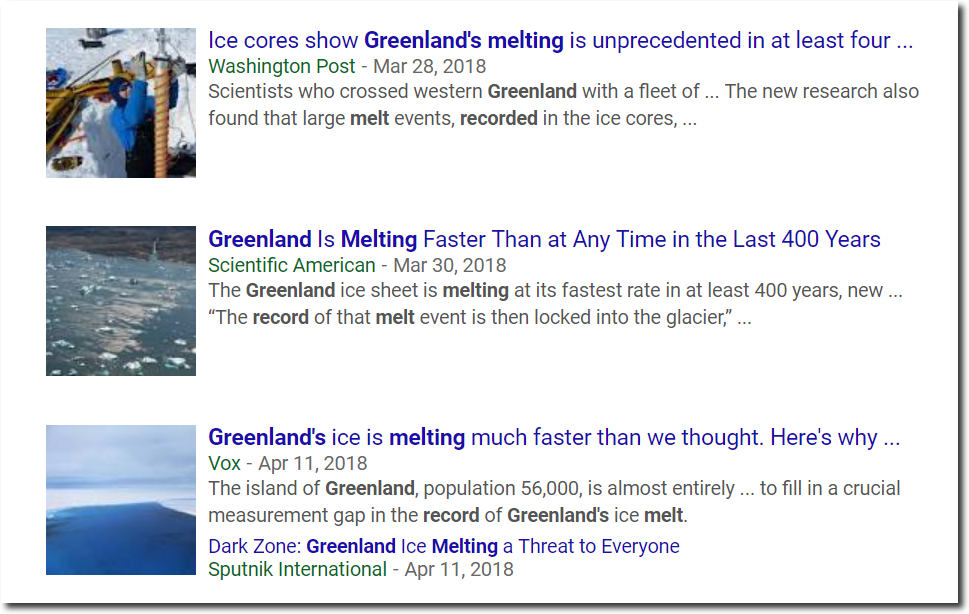Click the Mar 28, 2018 date
Screen dimensions: 969x614
(429, 66)
